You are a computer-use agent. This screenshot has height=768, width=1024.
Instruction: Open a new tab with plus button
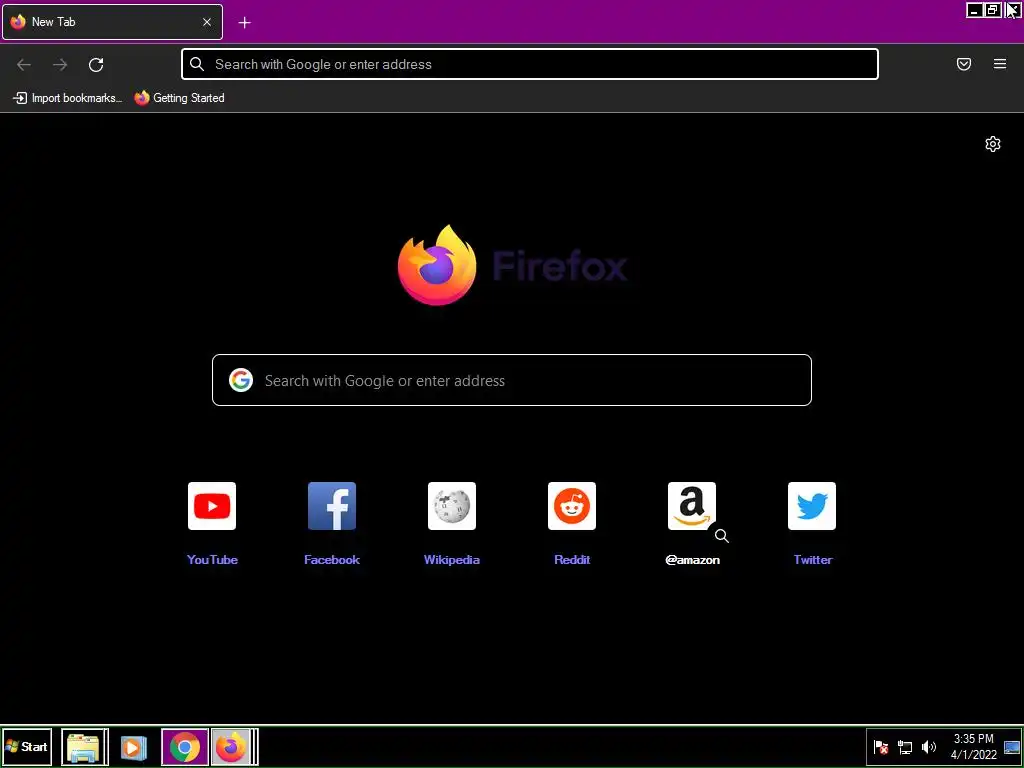tap(244, 23)
